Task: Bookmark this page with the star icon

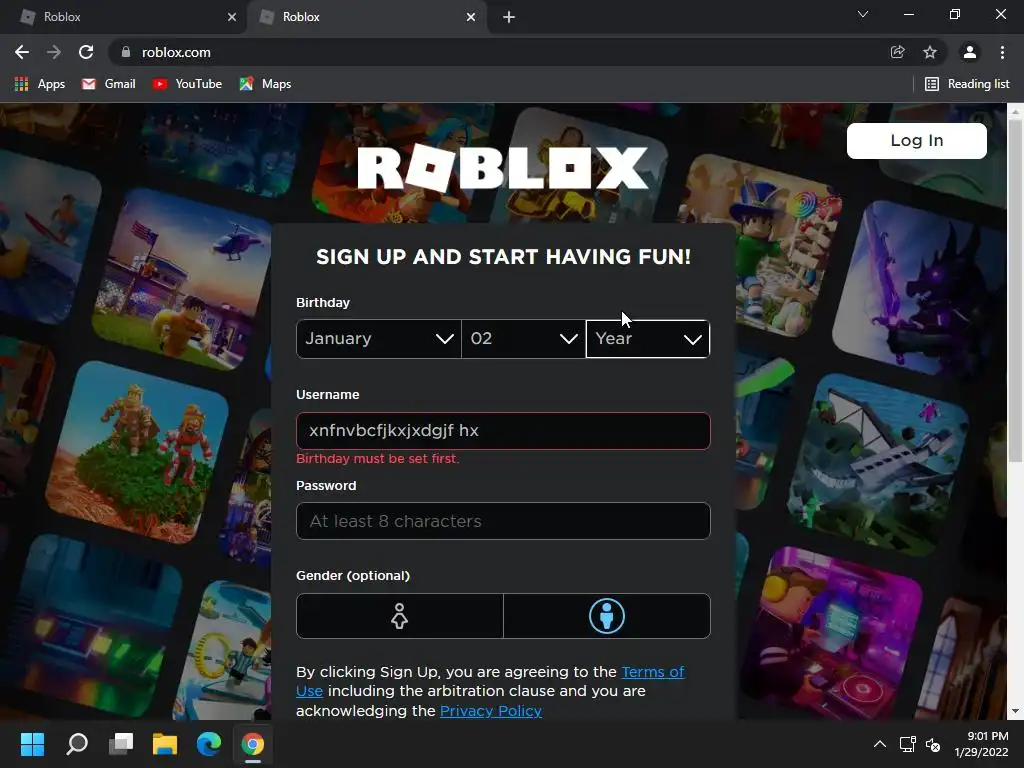Action: tap(930, 52)
